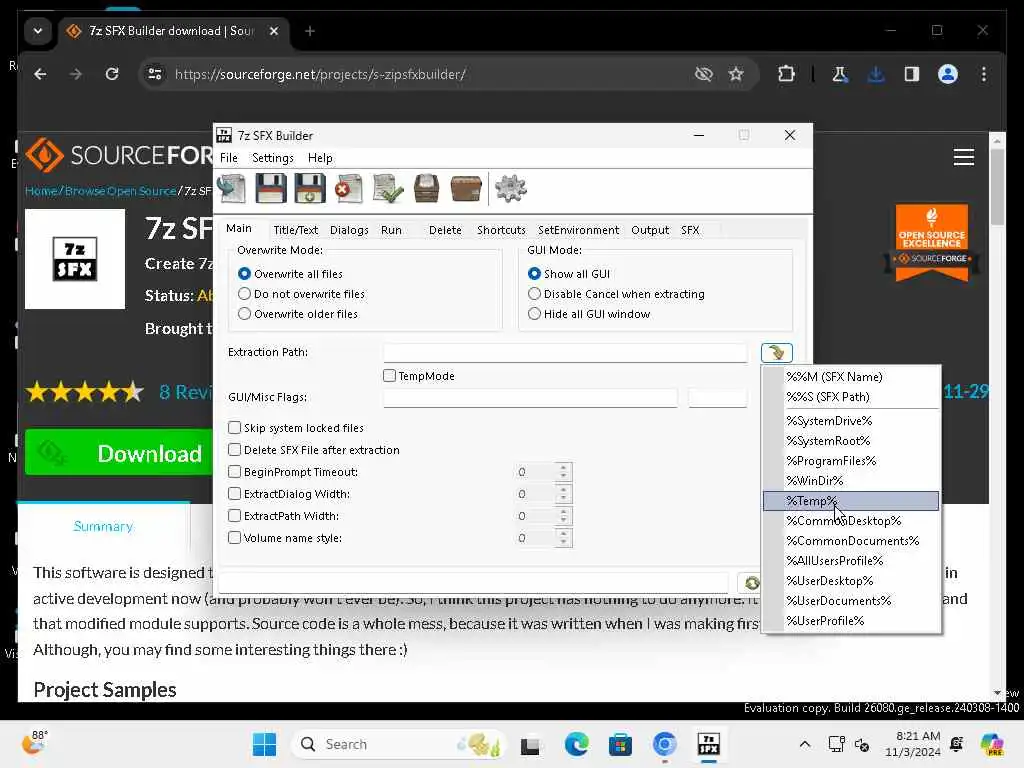Click the document with green checkmark icon
The width and height of the screenshot is (1024, 768).
388,189
